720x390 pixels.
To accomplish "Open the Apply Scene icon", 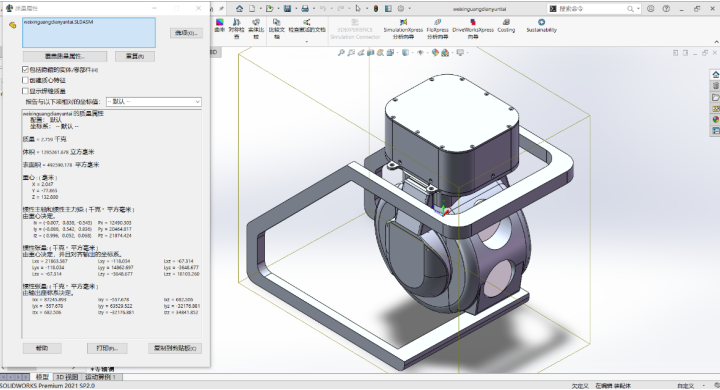I will (445, 53).
